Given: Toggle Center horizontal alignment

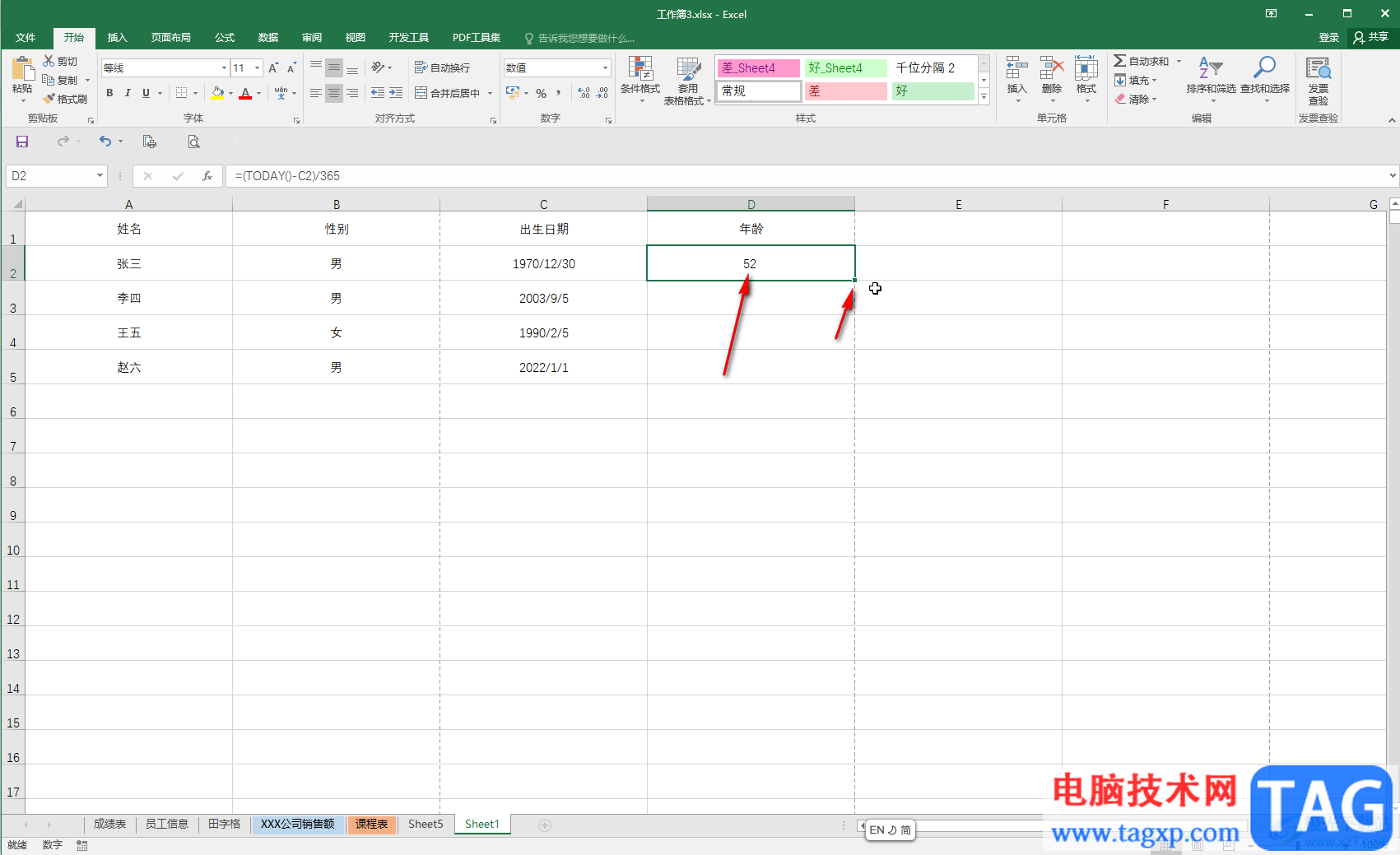Looking at the screenshot, I should pyautogui.click(x=333, y=93).
